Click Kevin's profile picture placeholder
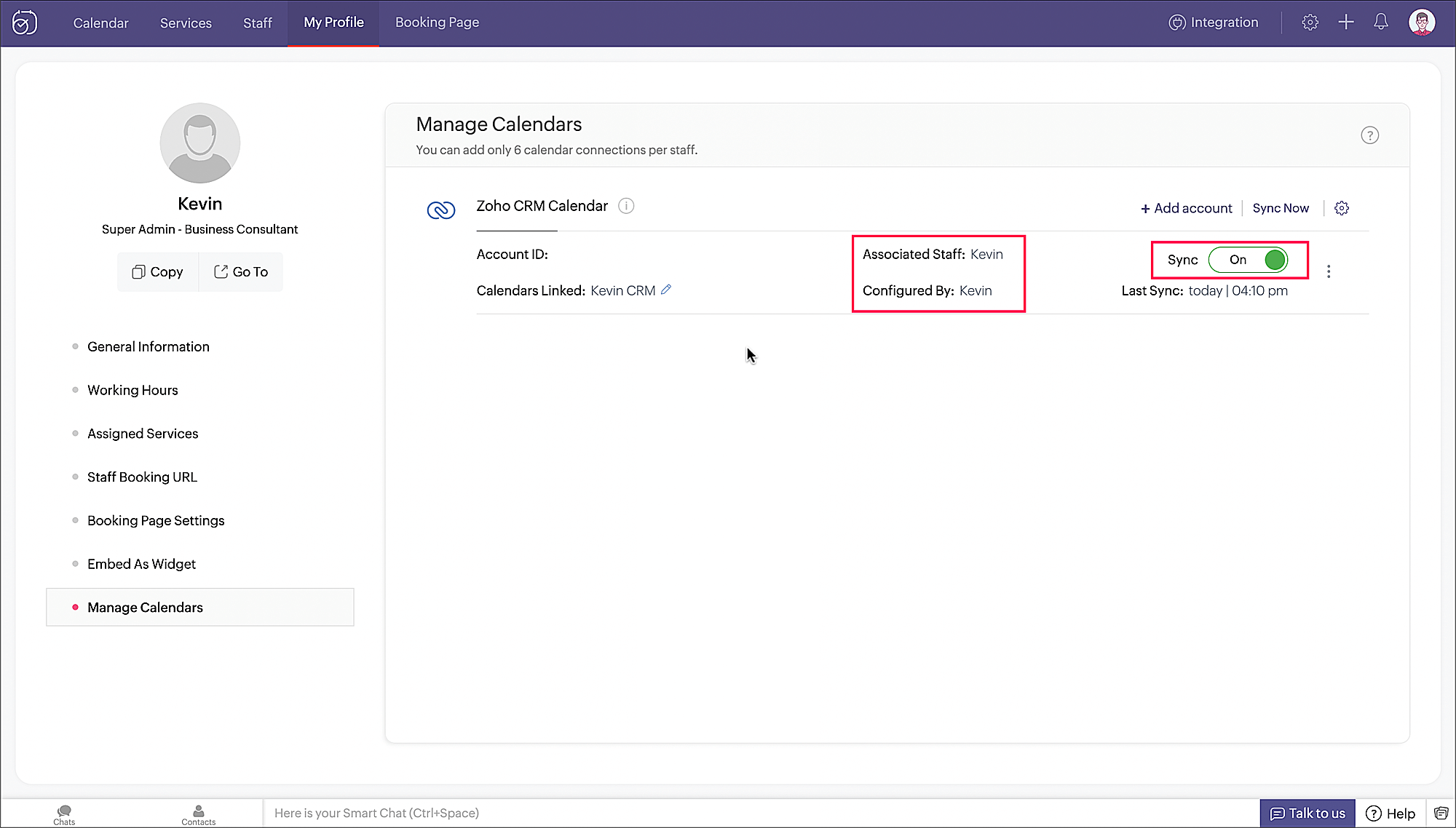This screenshot has width=1456, height=828. [x=199, y=143]
